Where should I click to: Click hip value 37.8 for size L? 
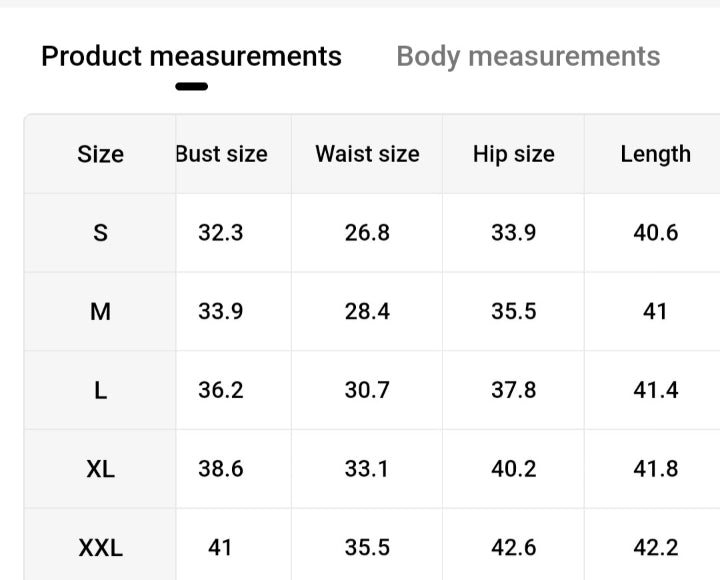[x=513, y=390]
